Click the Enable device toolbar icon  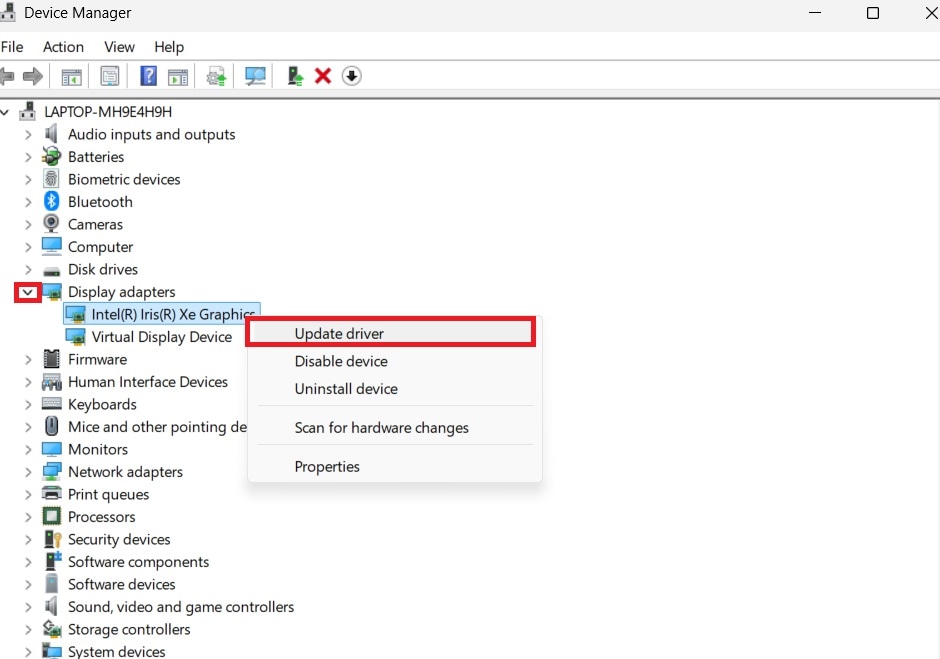[x=295, y=76]
